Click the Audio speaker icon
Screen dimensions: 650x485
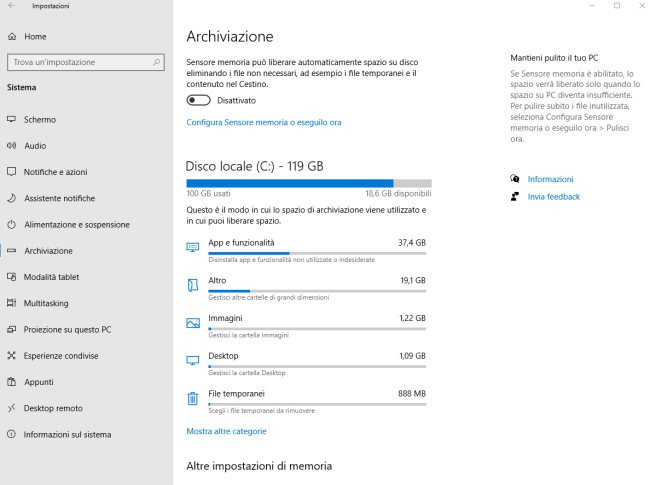point(12,146)
